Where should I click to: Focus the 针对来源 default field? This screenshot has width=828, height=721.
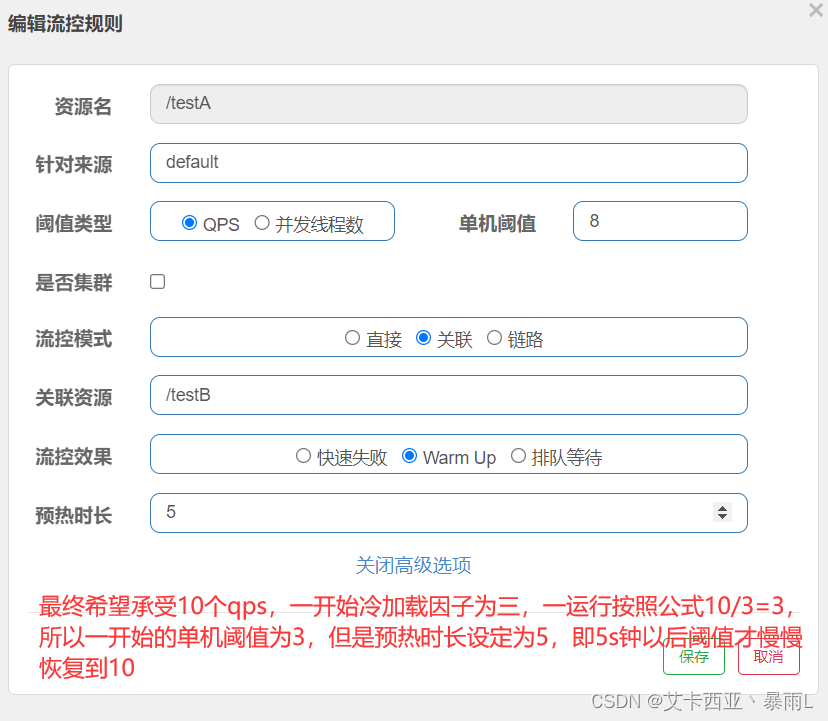(449, 163)
